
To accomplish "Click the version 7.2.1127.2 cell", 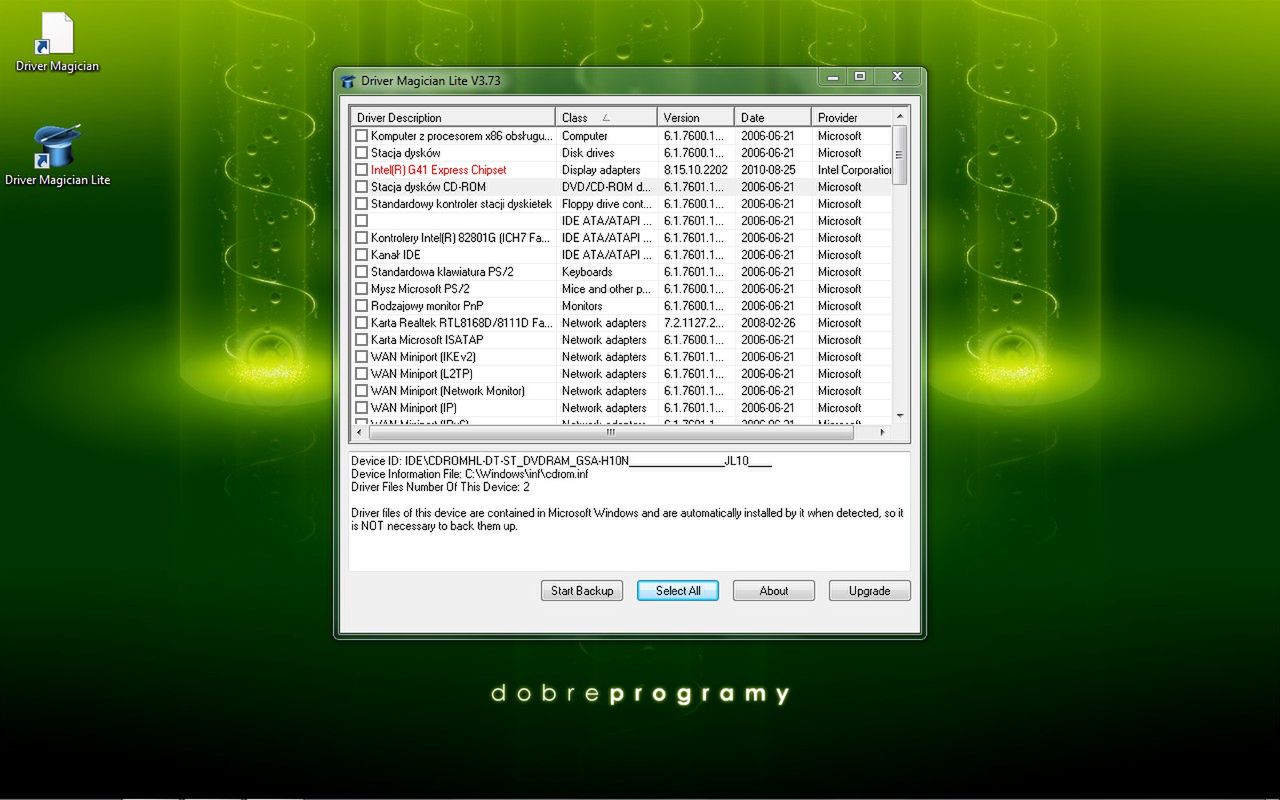I will pyautogui.click(x=696, y=323).
